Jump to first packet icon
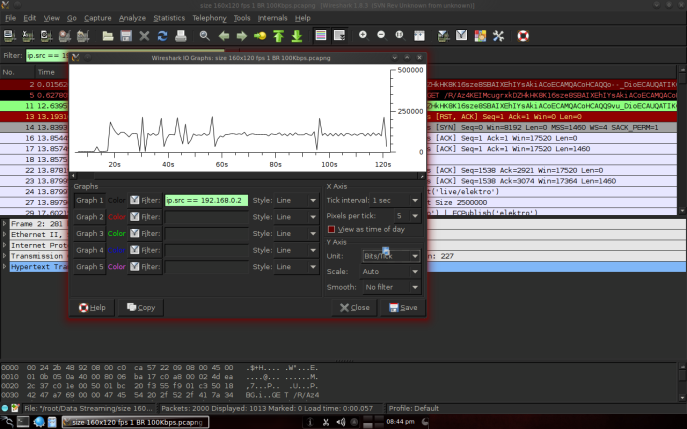 pyautogui.click(x=279, y=35)
